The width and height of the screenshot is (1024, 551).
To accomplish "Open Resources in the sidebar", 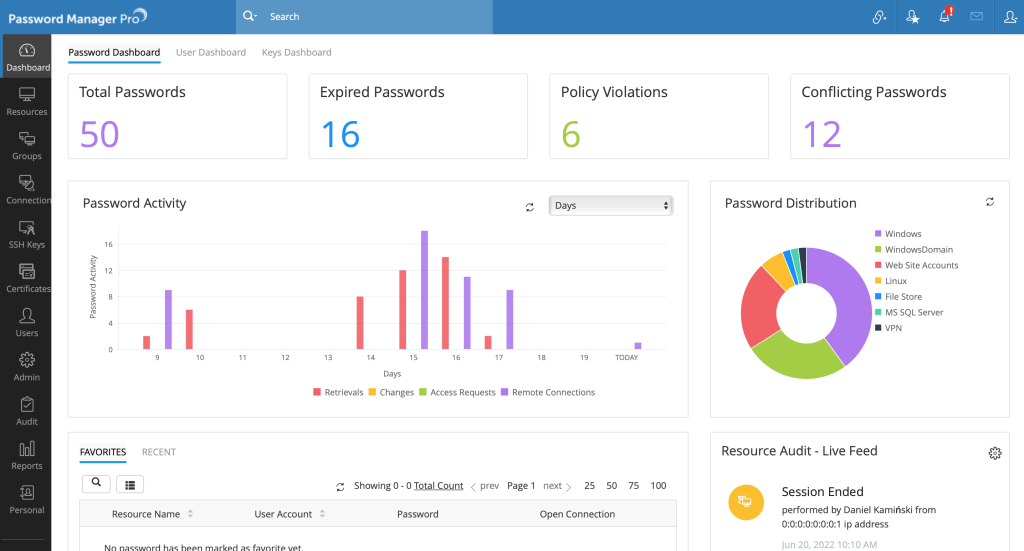I will point(25,101).
